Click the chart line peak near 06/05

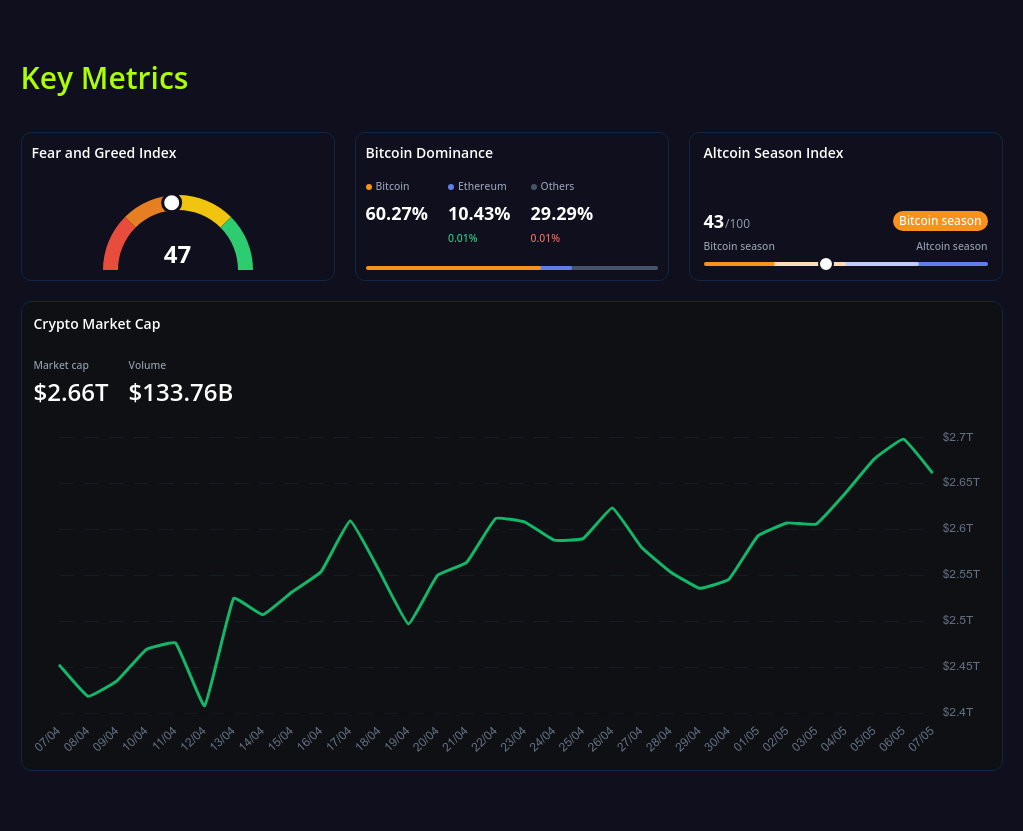tap(904, 439)
